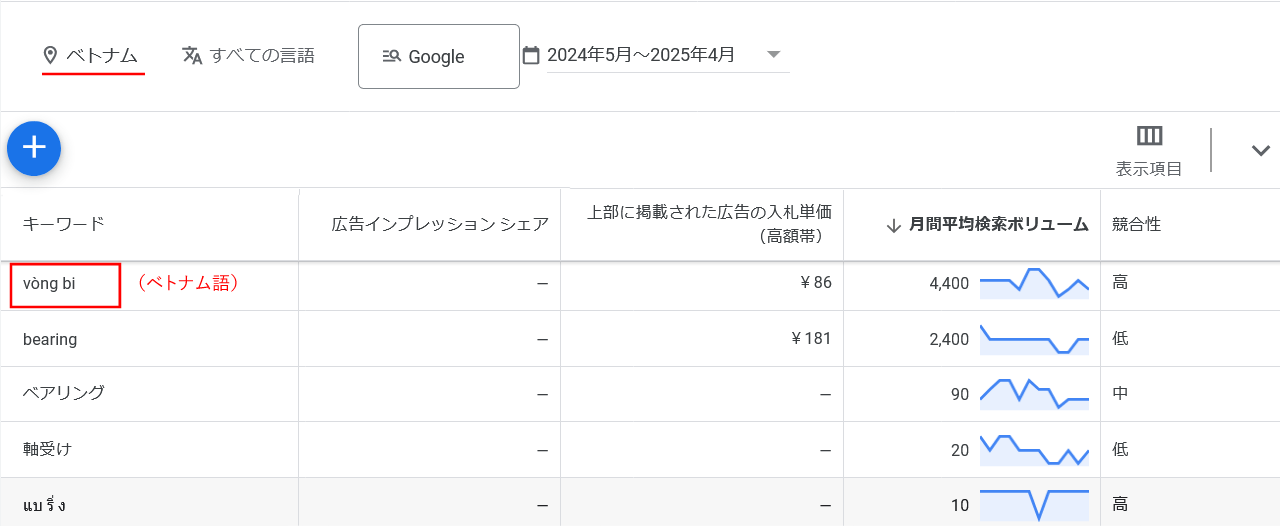Click the すべての言語 language setting
Image resolution: width=1280 pixels, height=526 pixels.
tap(262, 55)
